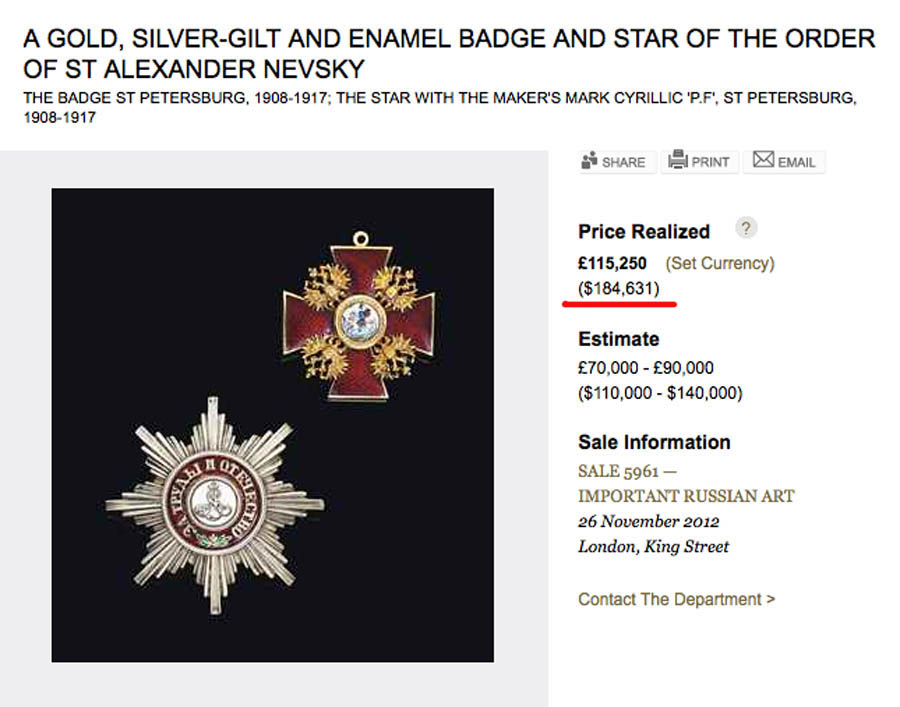Click the £115,250 realized price
The height and width of the screenshot is (707, 900).
point(612,263)
